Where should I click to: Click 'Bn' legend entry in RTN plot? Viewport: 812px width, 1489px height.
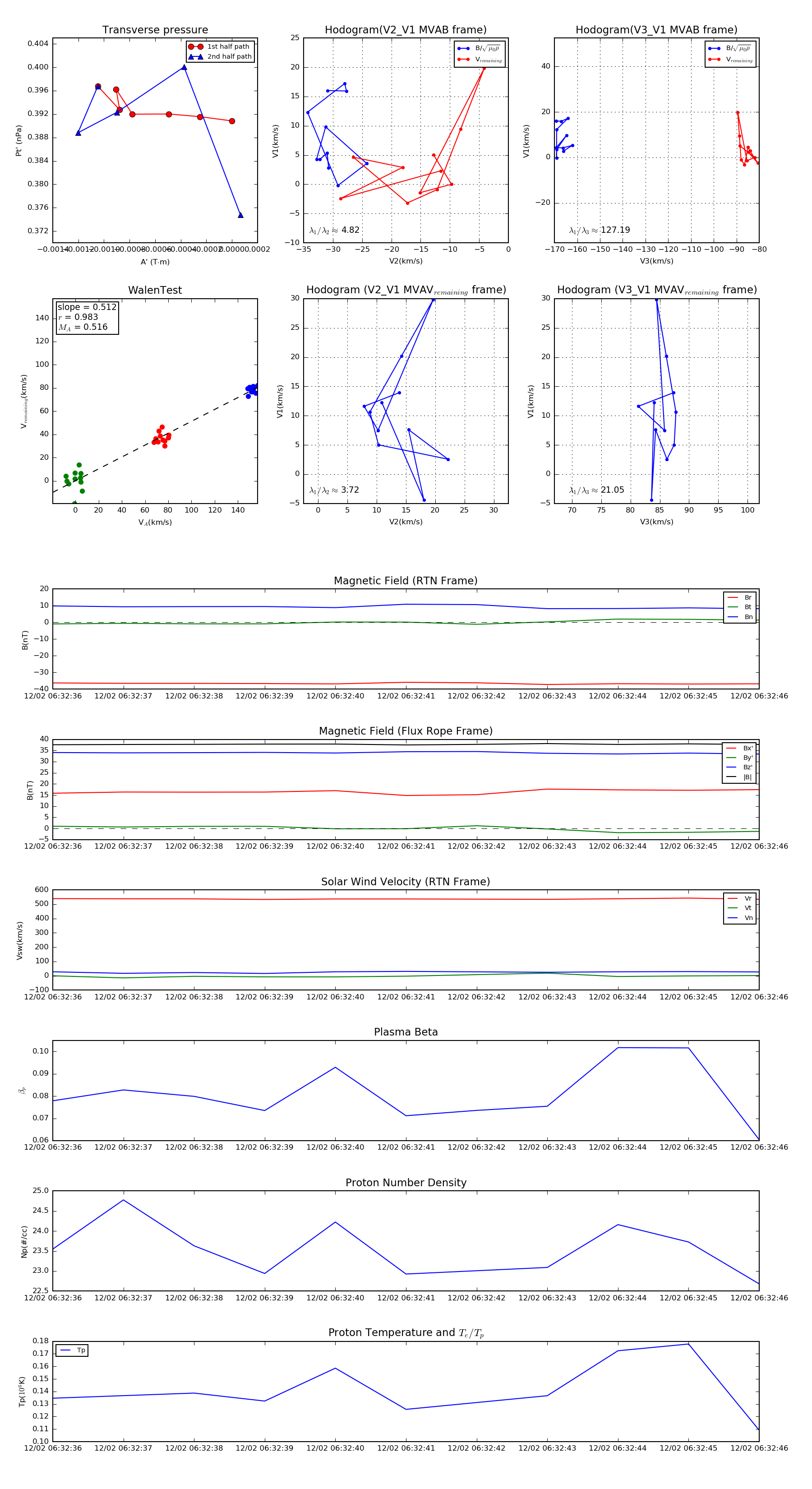point(740,617)
